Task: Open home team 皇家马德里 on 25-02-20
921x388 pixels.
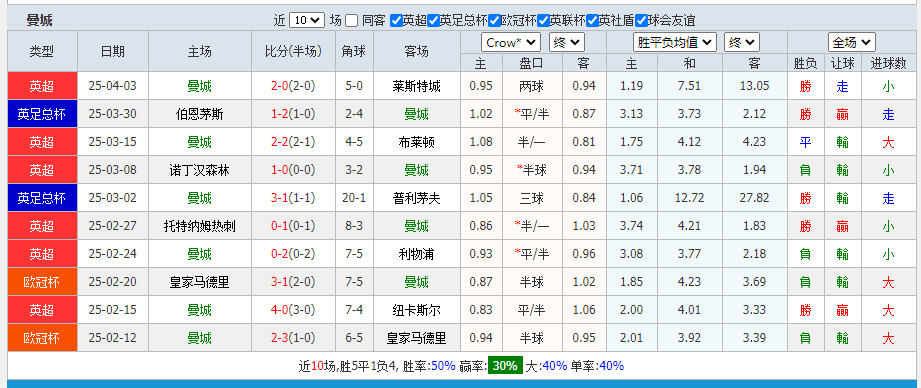Action: pyautogui.click(x=200, y=282)
